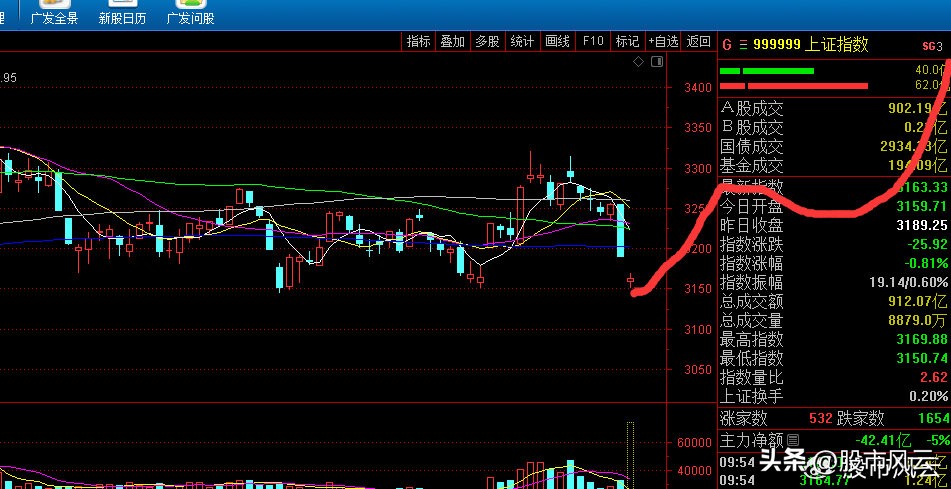Open the 叠加 overlay menu

[x=452, y=41]
